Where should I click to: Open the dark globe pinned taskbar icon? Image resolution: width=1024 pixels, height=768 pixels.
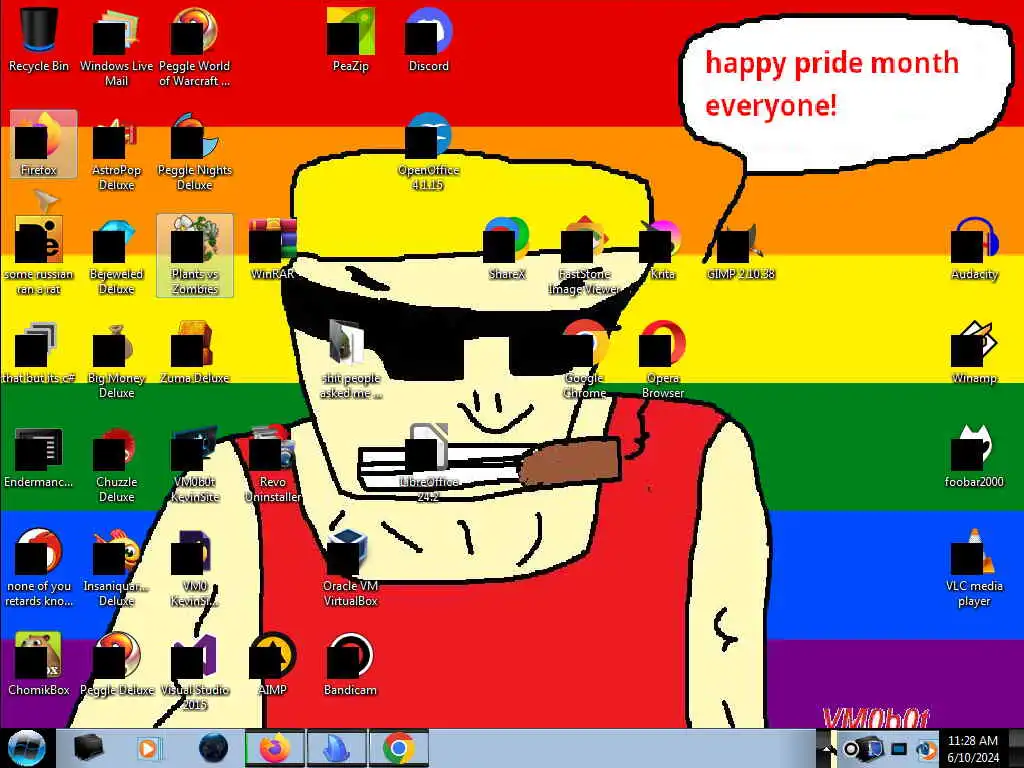pyautogui.click(x=213, y=748)
